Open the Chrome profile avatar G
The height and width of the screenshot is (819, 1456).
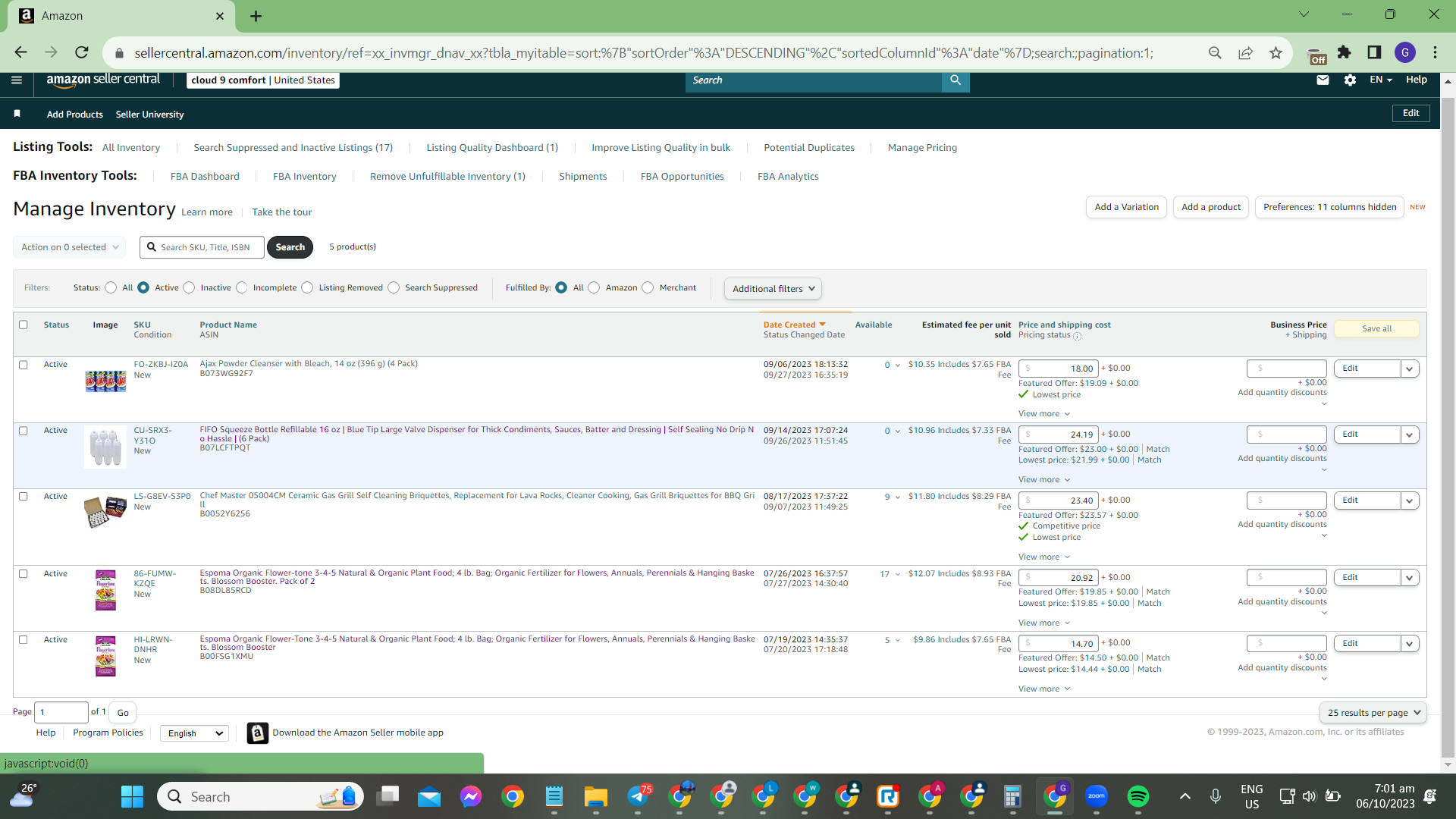[x=1405, y=52]
